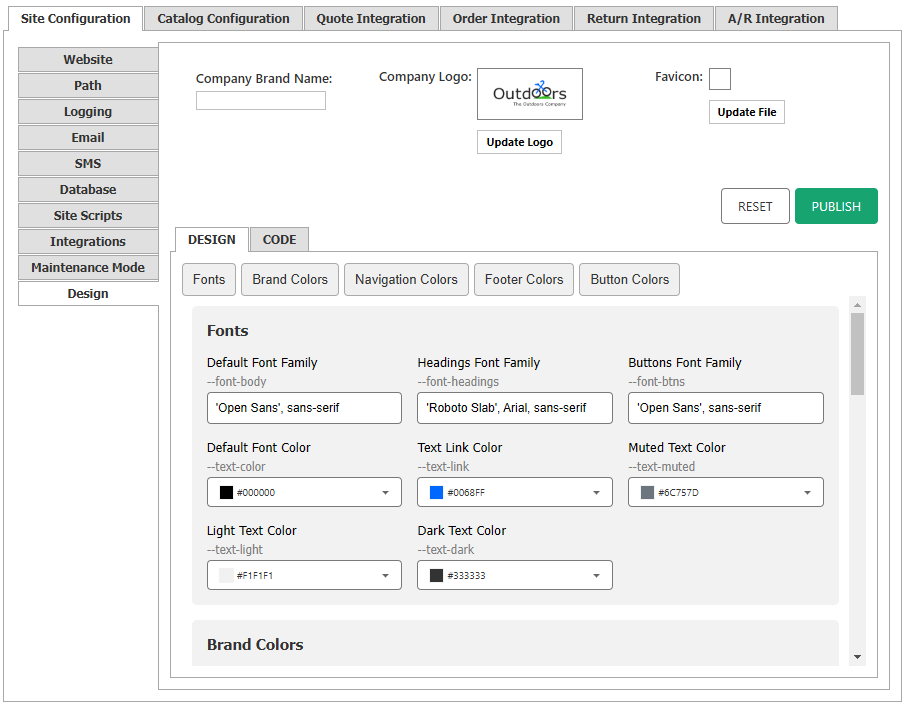910x713 pixels.
Task: Click the scrollbar up arrow
Action: coord(857,305)
